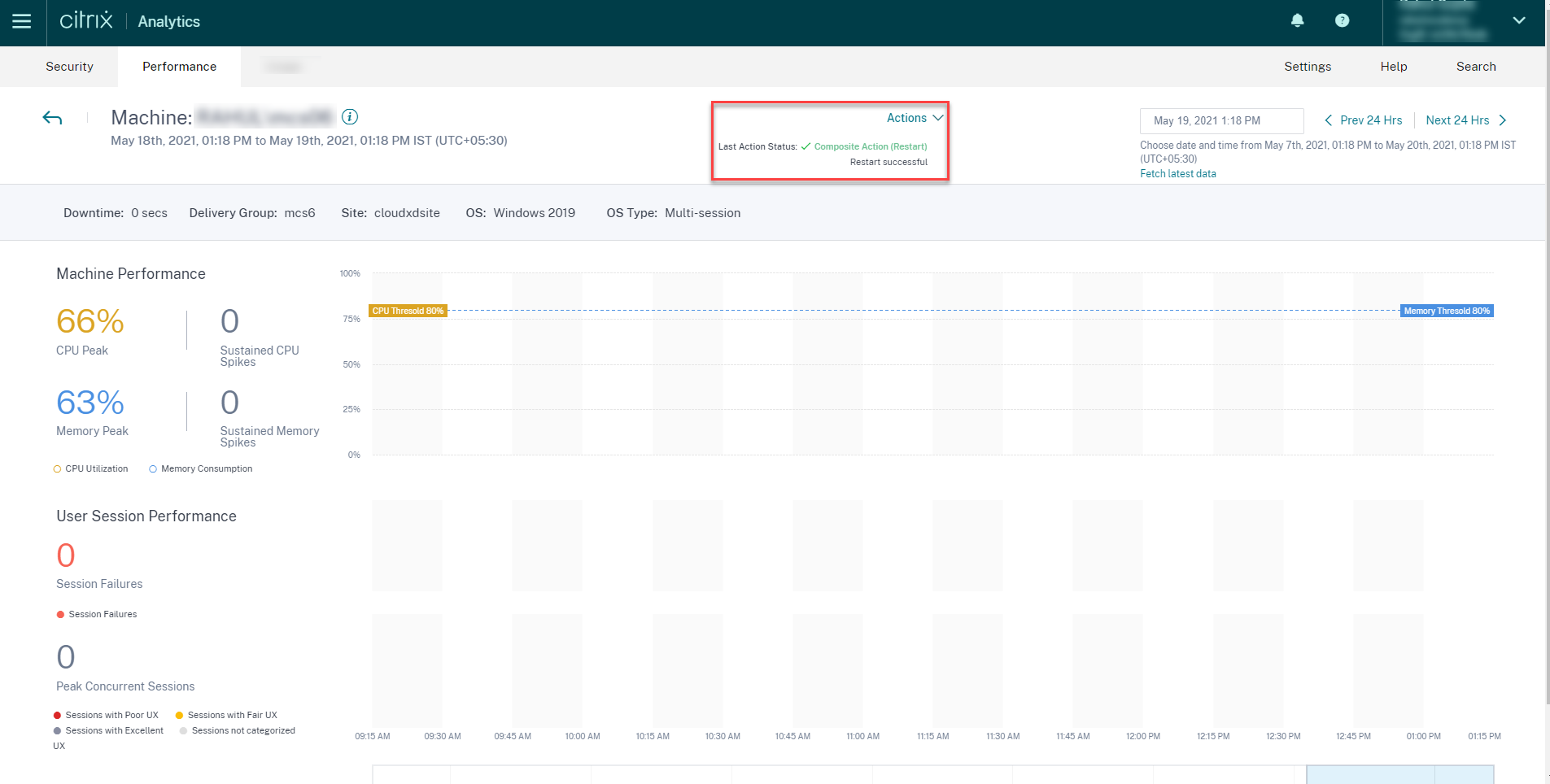The height and width of the screenshot is (784, 1550).
Task: Open the help question mark icon
Action: (1342, 20)
